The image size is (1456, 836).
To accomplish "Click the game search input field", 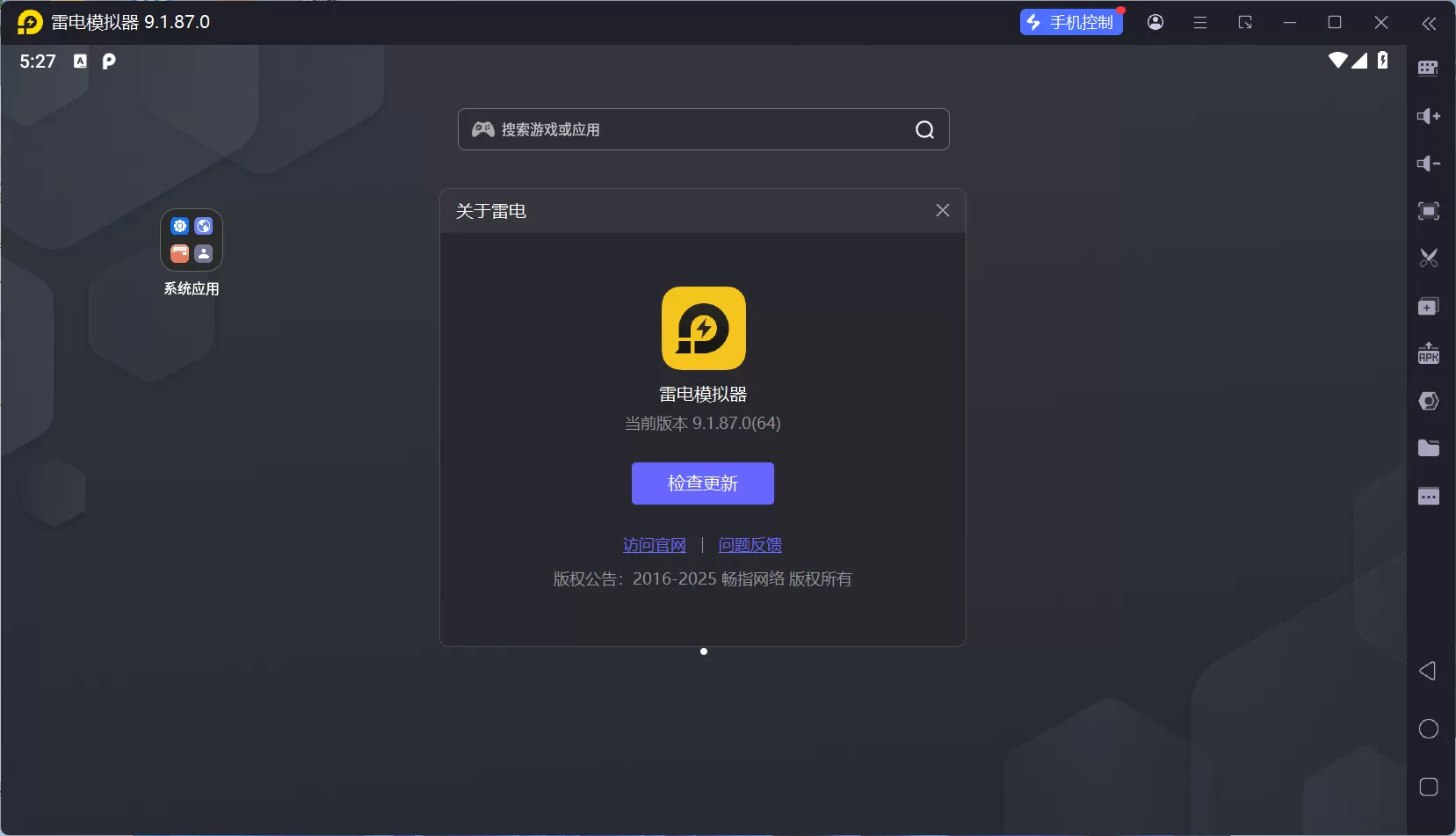I will pyautogui.click(x=703, y=129).
